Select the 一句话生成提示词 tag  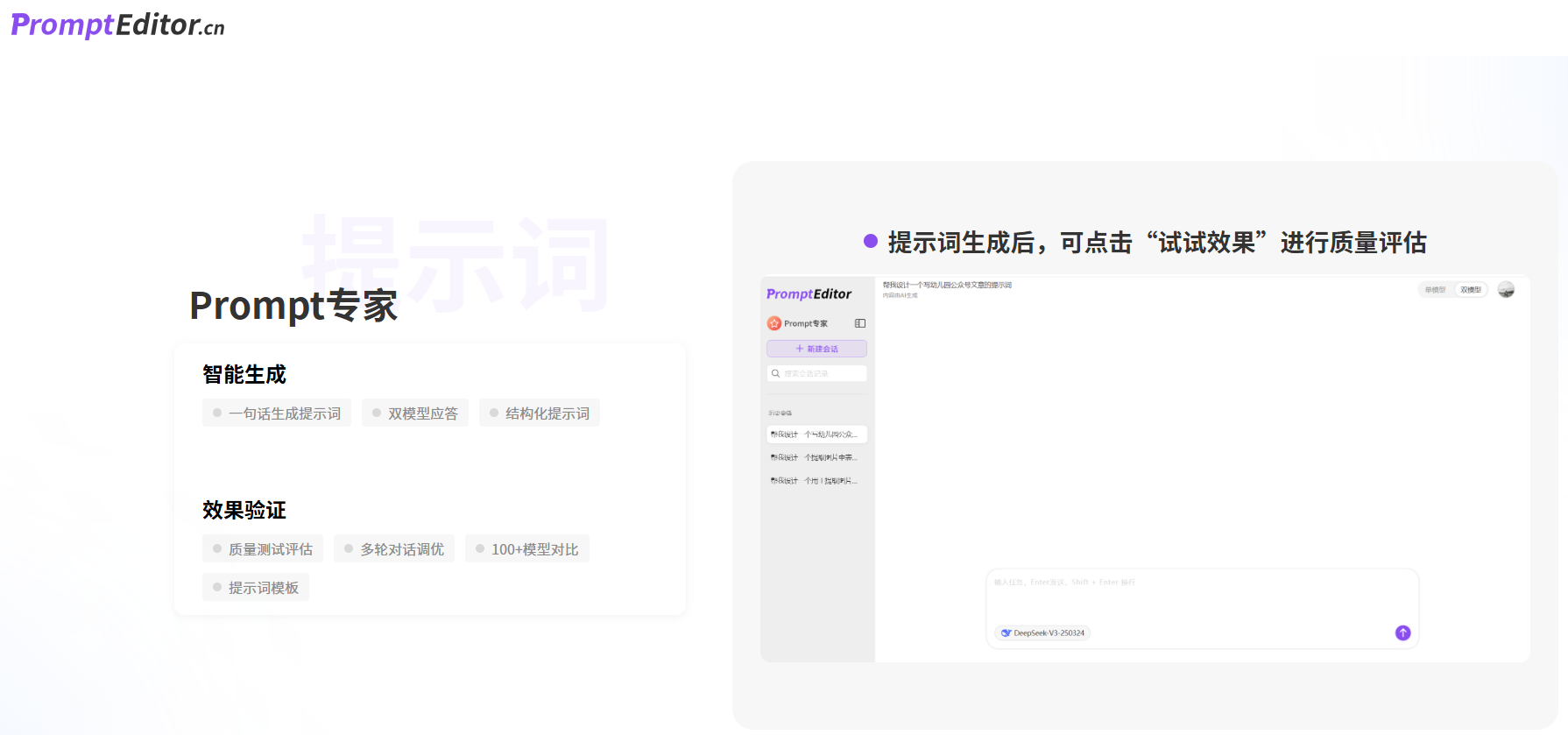pyautogui.click(x=277, y=413)
